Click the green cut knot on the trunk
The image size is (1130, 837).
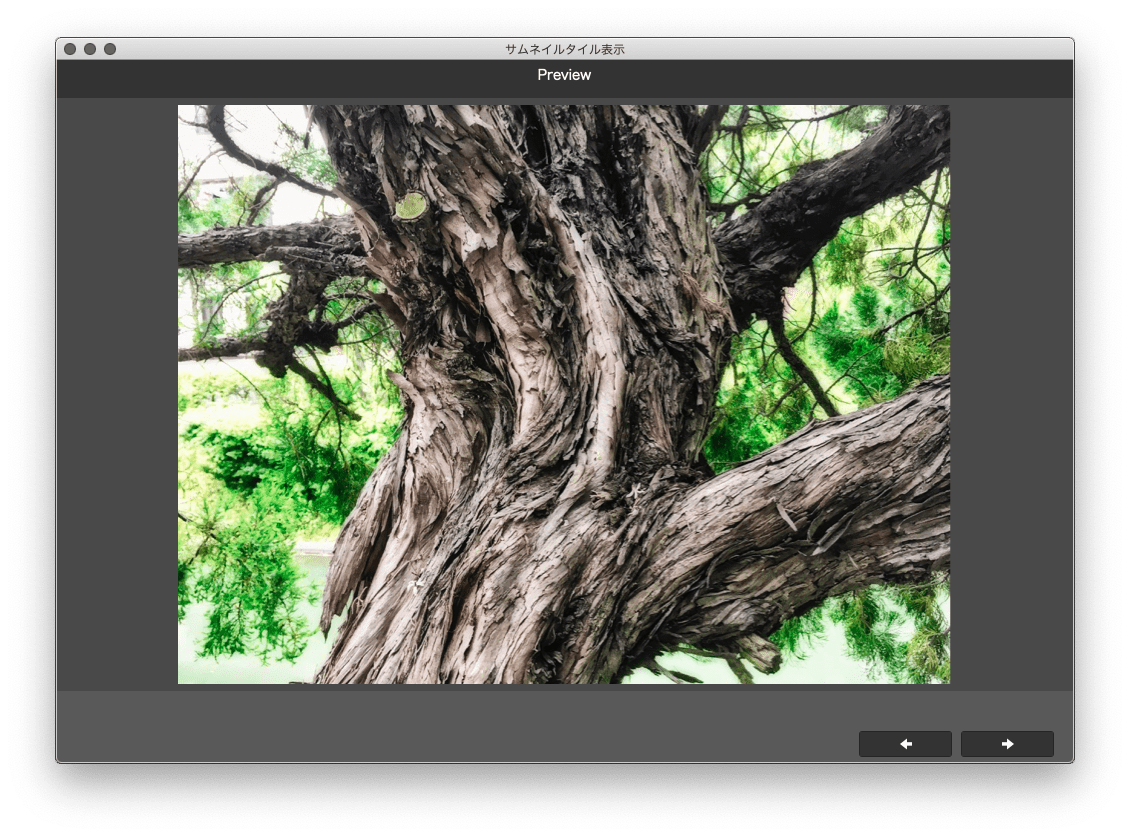(411, 206)
